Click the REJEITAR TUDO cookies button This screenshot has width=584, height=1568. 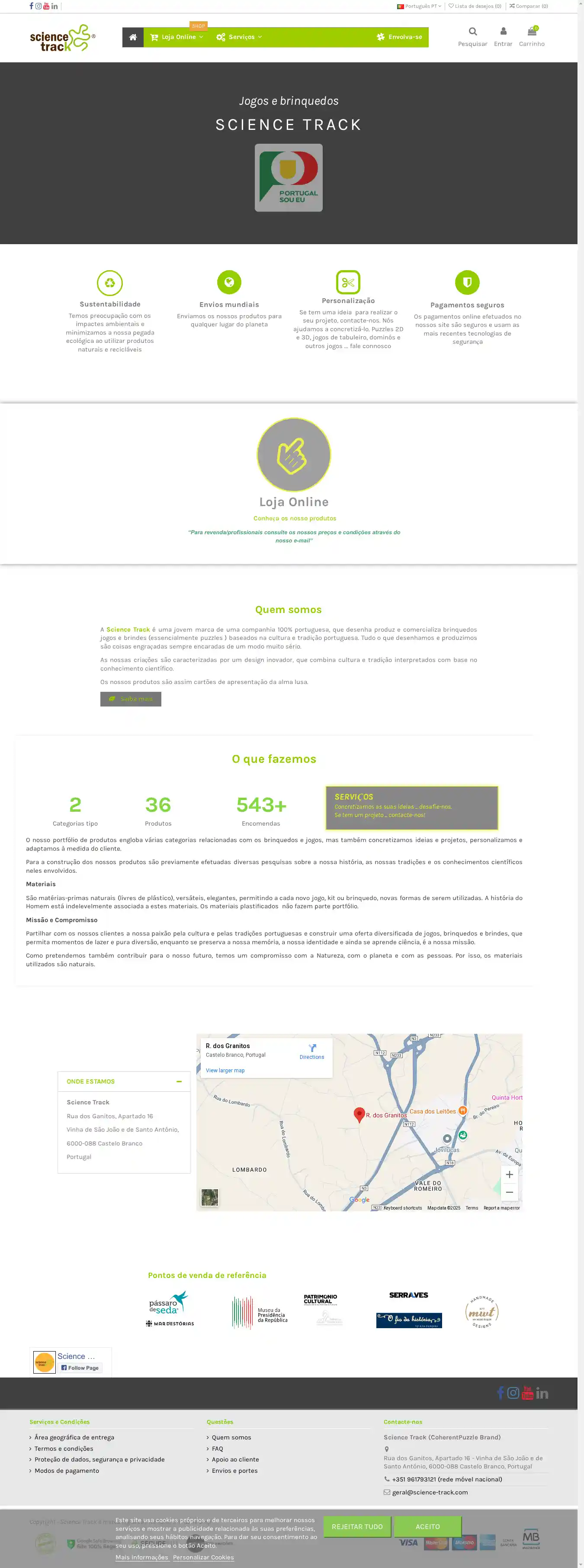(x=357, y=1526)
